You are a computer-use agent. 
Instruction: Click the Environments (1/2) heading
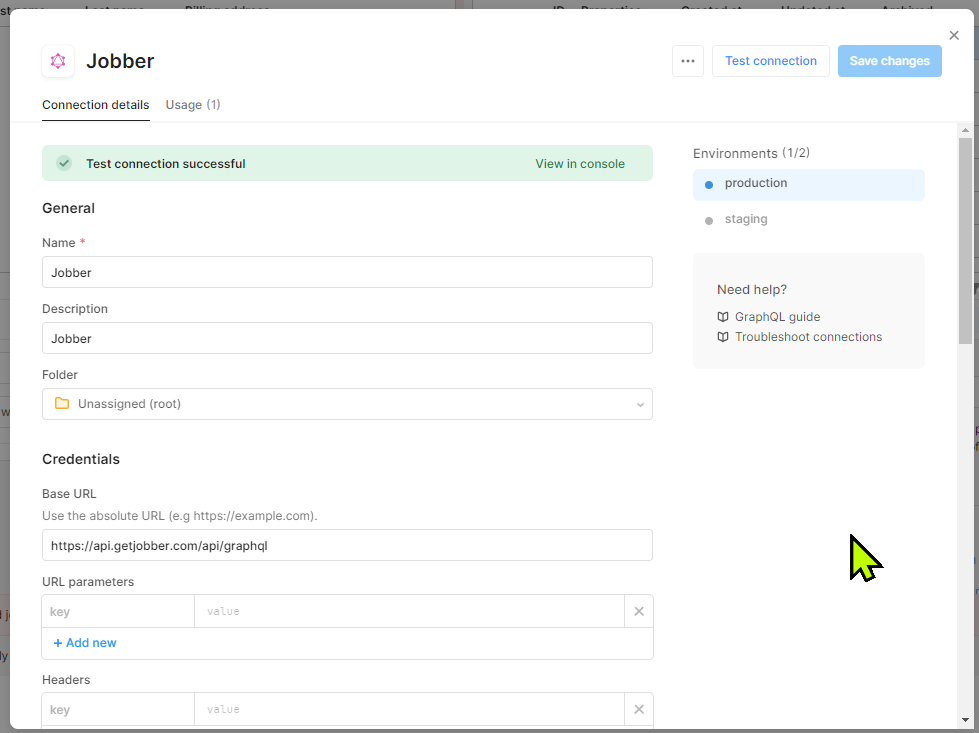tap(751, 154)
